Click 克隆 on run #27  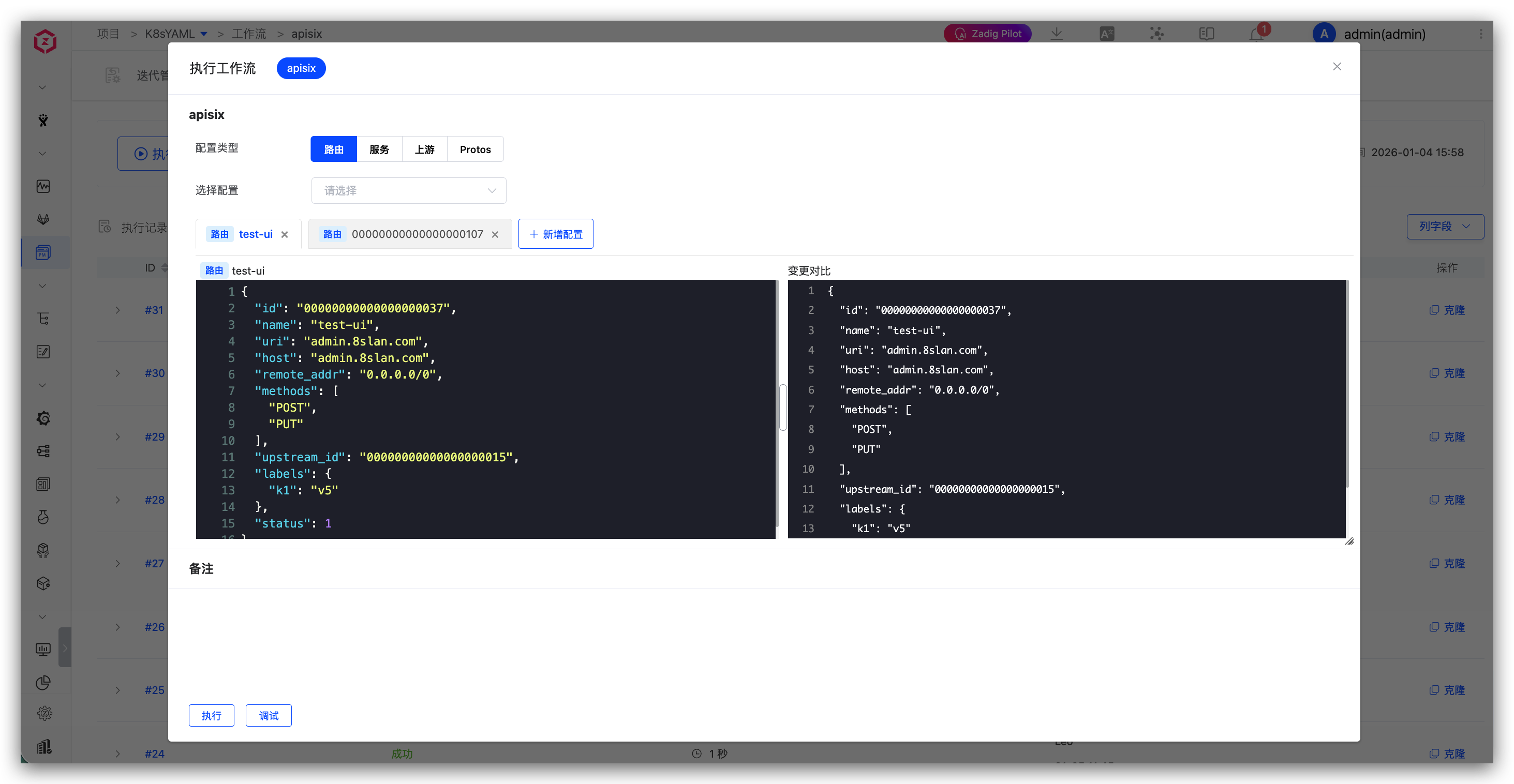click(1449, 563)
